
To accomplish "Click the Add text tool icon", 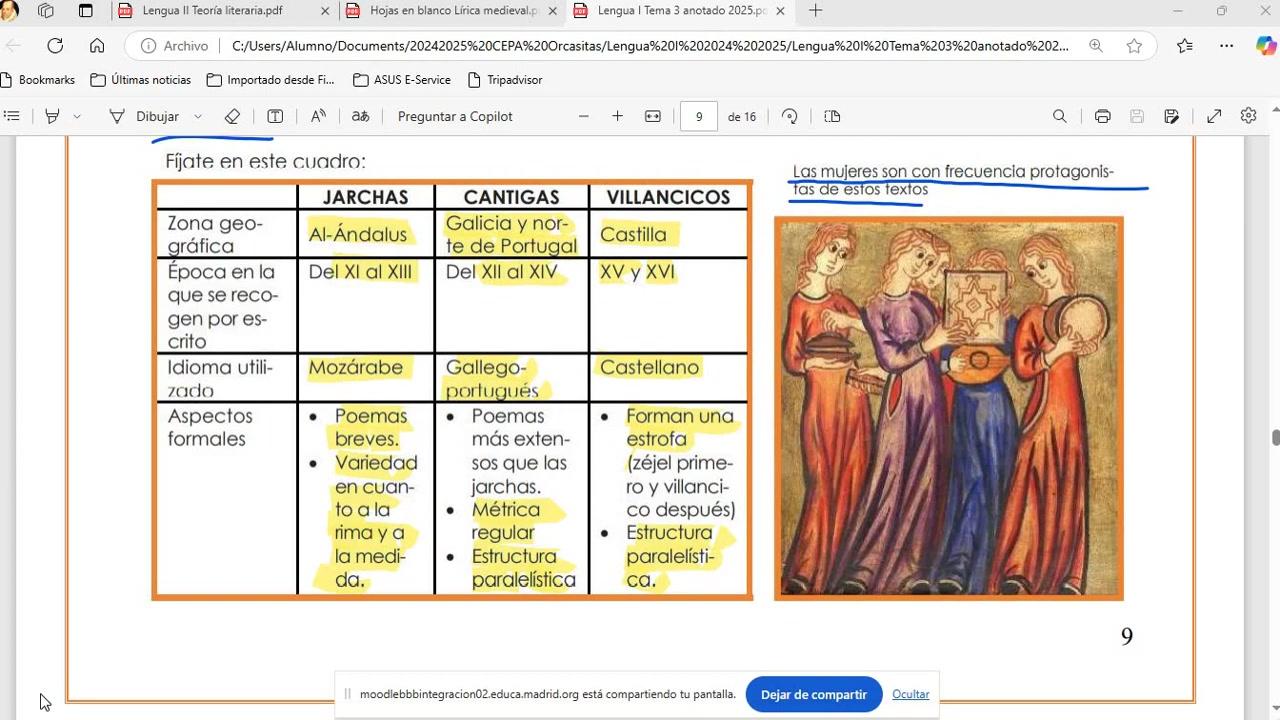I will click(275, 116).
